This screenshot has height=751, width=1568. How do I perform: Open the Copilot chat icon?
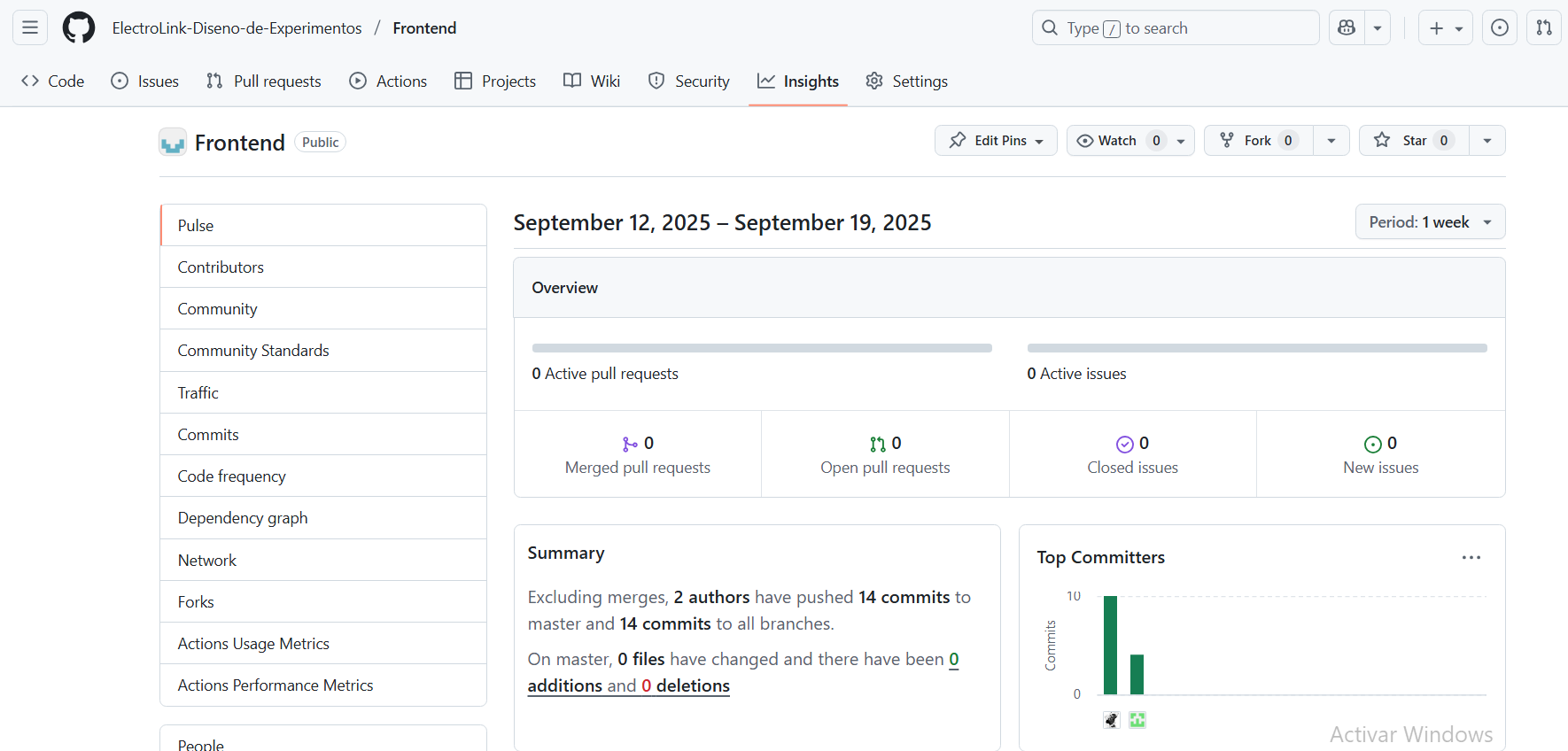pyautogui.click(x=1347, y=27)
